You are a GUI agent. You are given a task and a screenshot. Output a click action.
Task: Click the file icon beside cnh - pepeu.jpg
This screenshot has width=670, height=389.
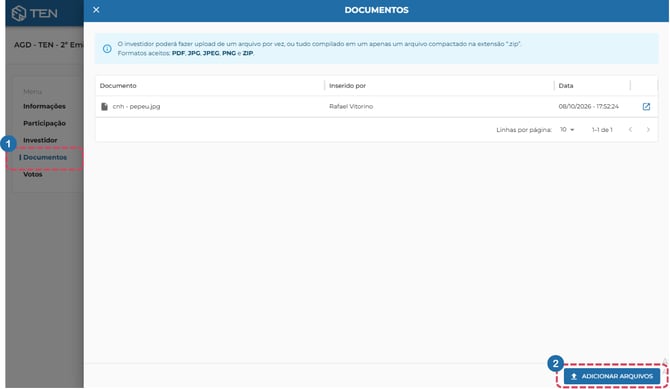pyautogui.click(x=104, y=106)
